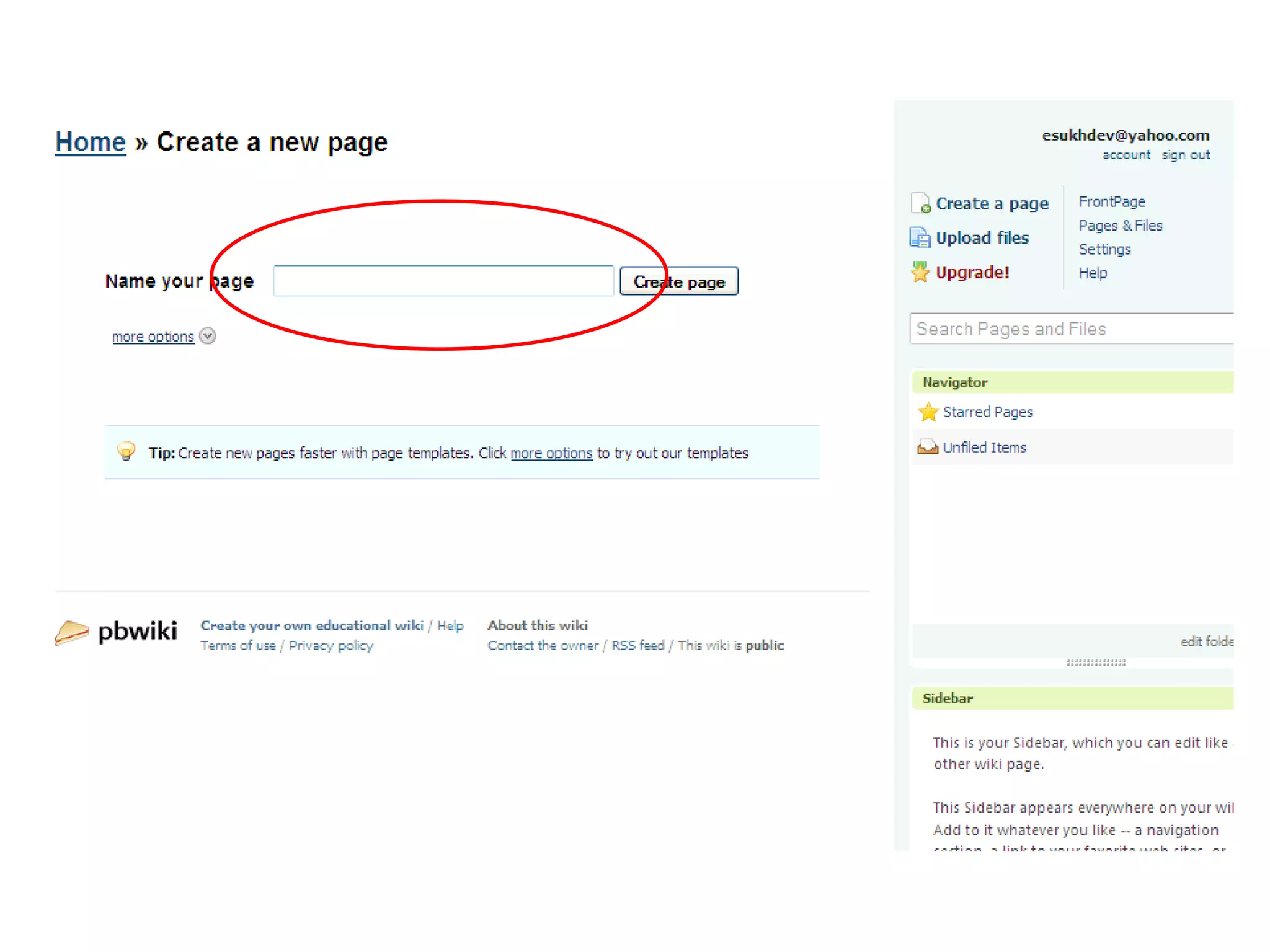Screen dimensions: 1270x952
Task: Sign out of the account
Action: (x=1185, y=155)
